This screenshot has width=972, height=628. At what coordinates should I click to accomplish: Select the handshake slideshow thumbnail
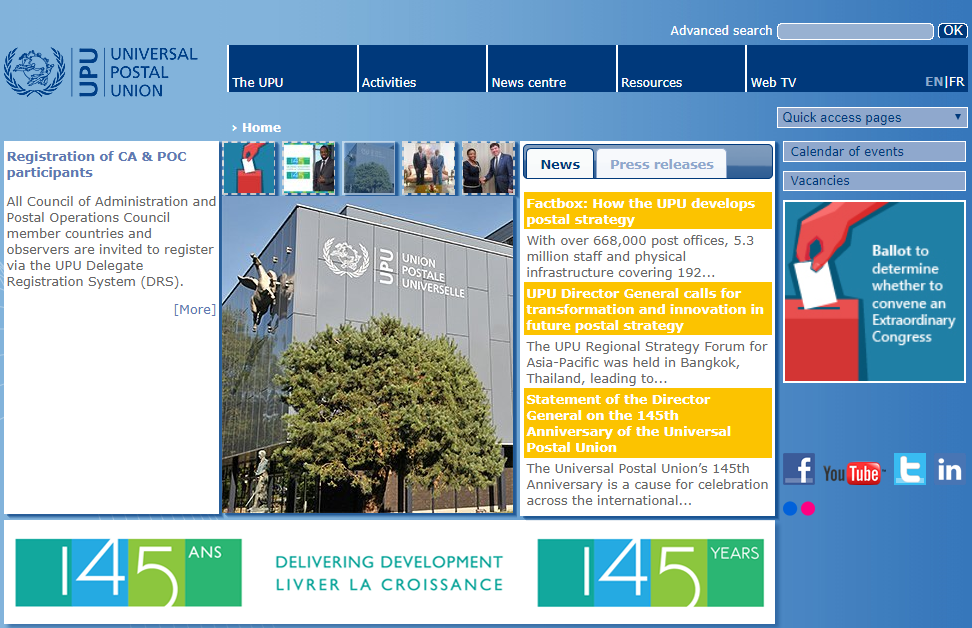coord(488,168)
